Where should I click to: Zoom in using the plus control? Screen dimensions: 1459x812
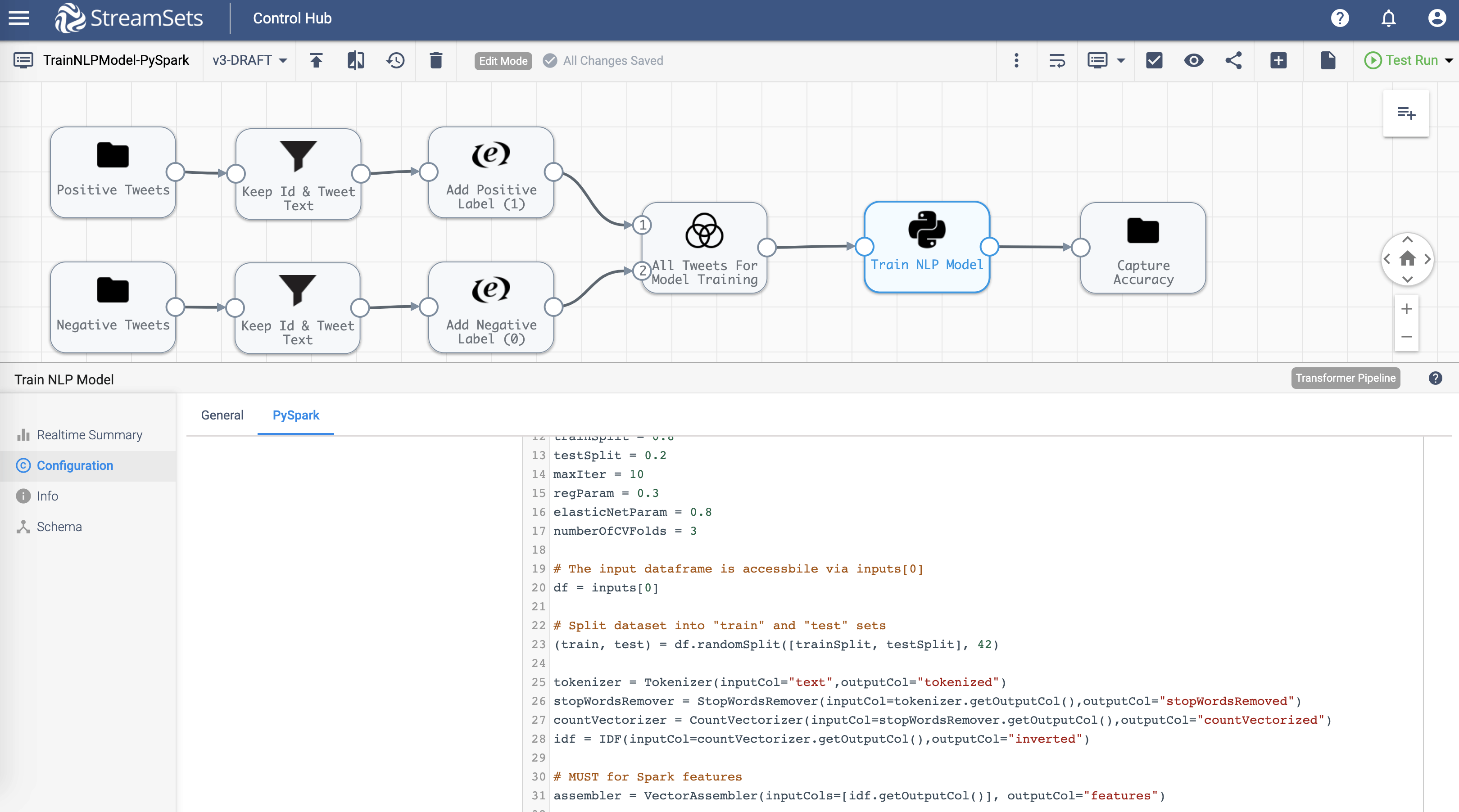click(x=1406, y=309)
